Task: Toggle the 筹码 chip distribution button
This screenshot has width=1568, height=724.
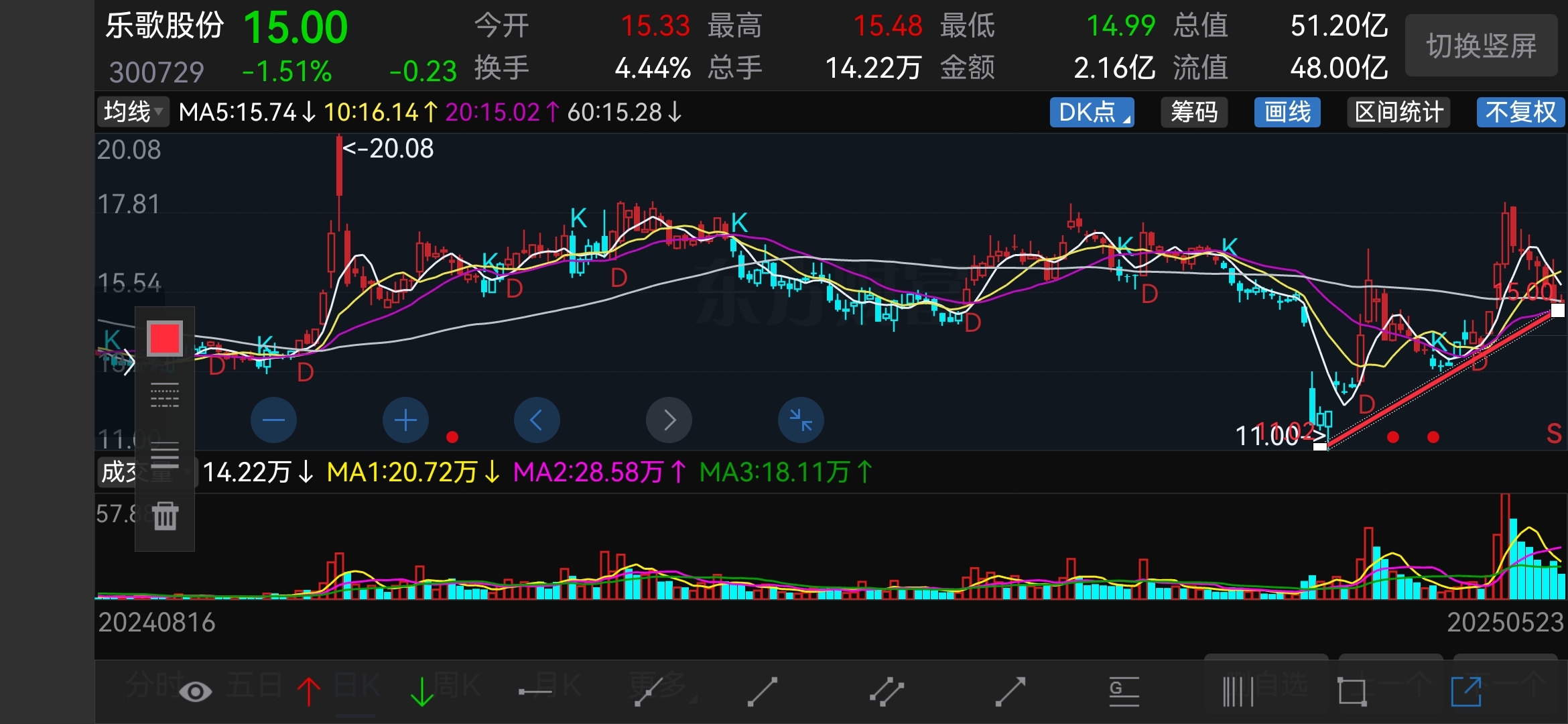Action: tap(1194, 112)
